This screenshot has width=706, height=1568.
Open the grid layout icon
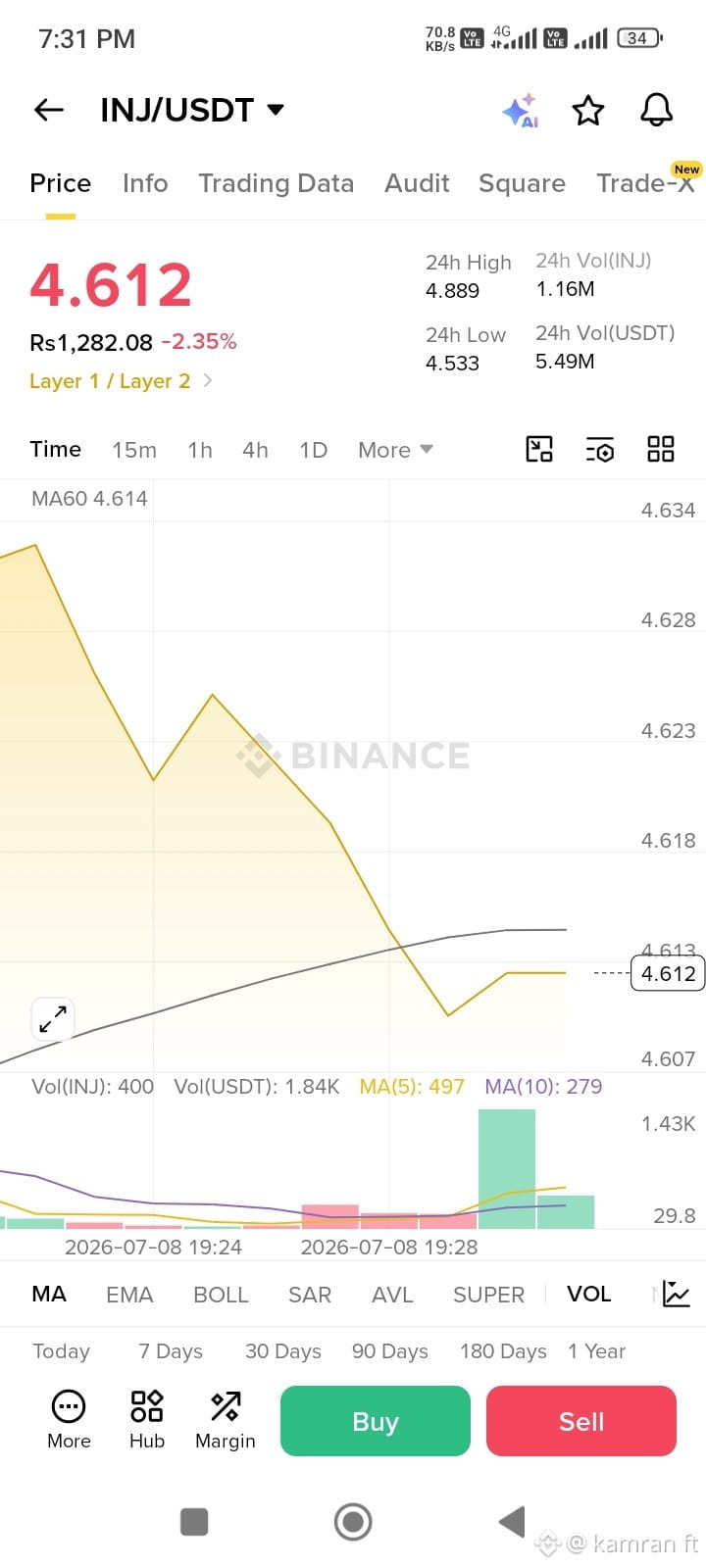pos(661,449)
